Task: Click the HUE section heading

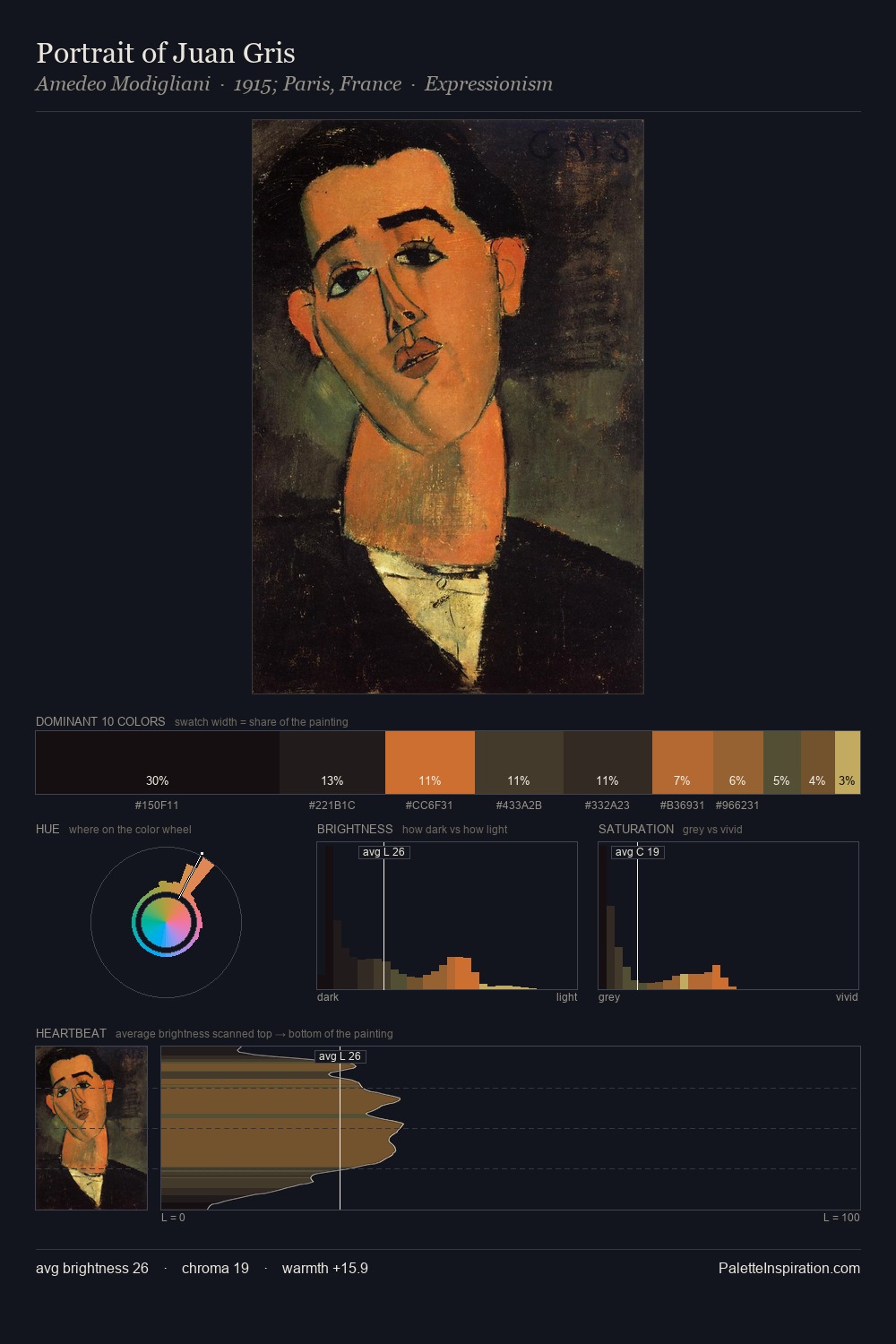Action: (47, 829)
